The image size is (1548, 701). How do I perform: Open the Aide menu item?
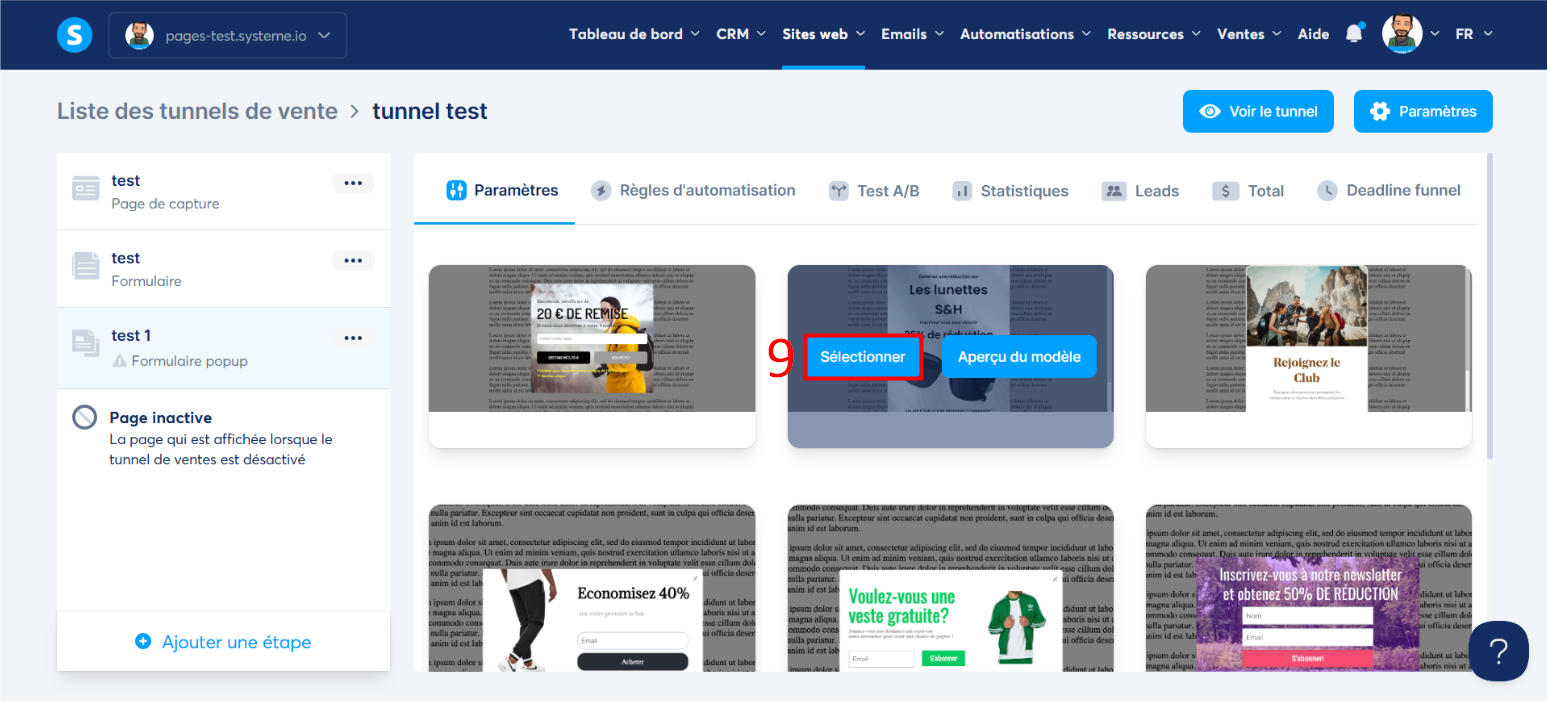pos(1313,34)
